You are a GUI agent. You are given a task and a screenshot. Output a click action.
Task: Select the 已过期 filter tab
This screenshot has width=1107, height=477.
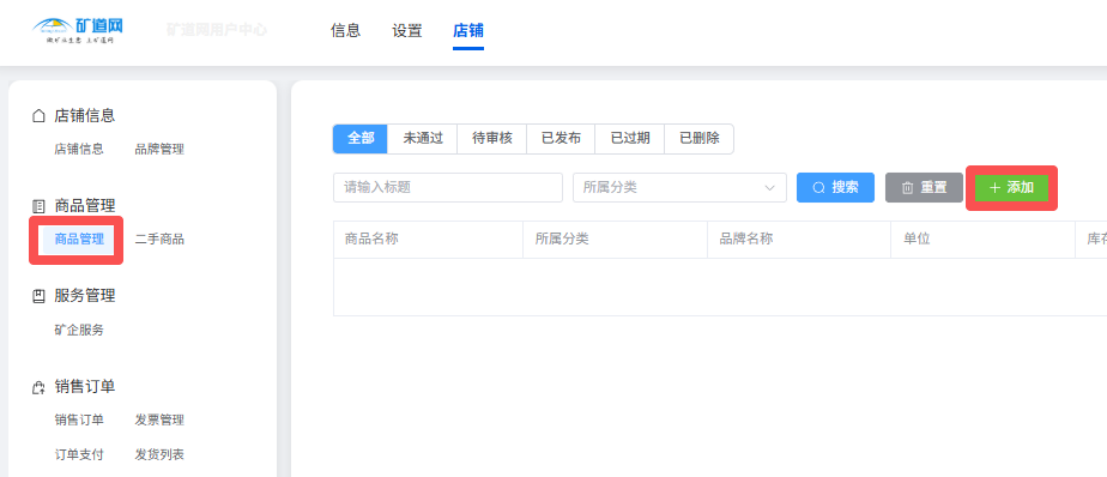tap(630, 139)
